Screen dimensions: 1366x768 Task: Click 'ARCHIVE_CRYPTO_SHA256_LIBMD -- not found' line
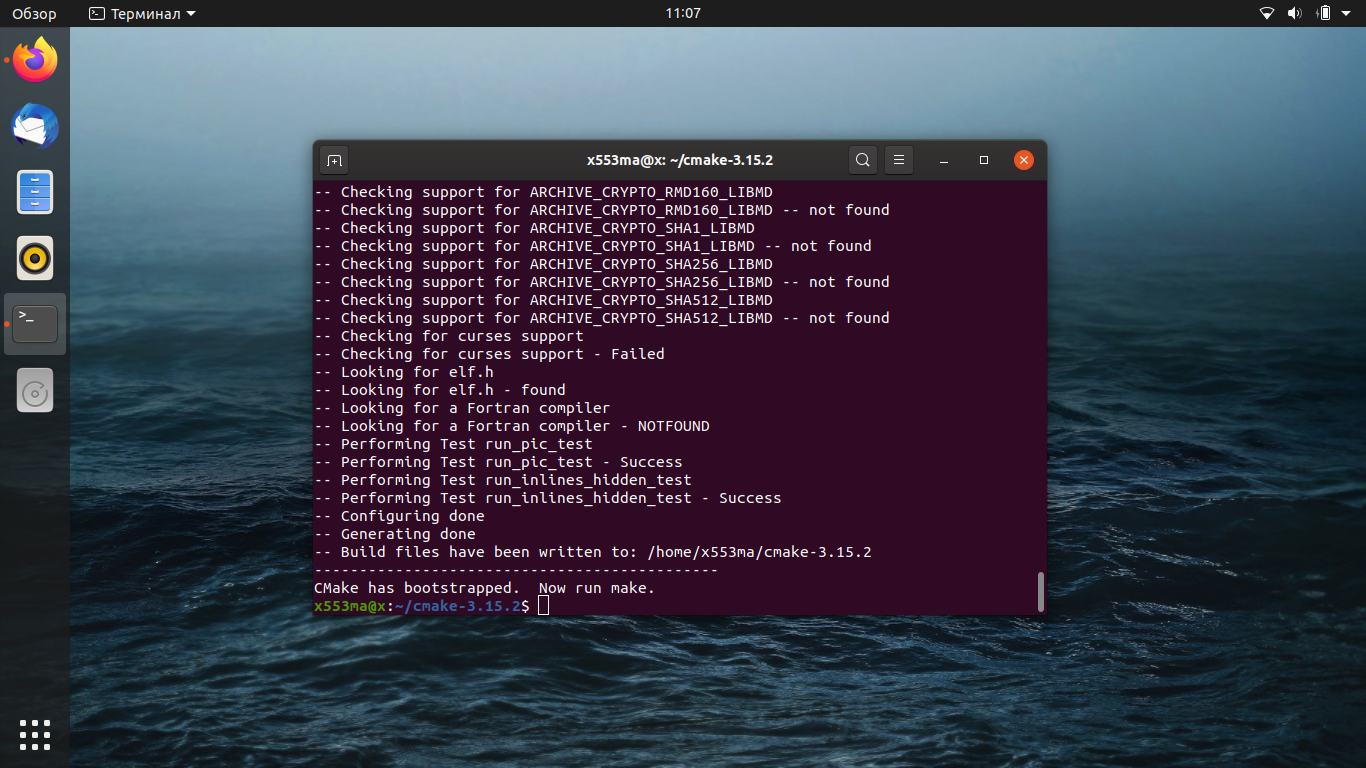(x=602, y=282)
